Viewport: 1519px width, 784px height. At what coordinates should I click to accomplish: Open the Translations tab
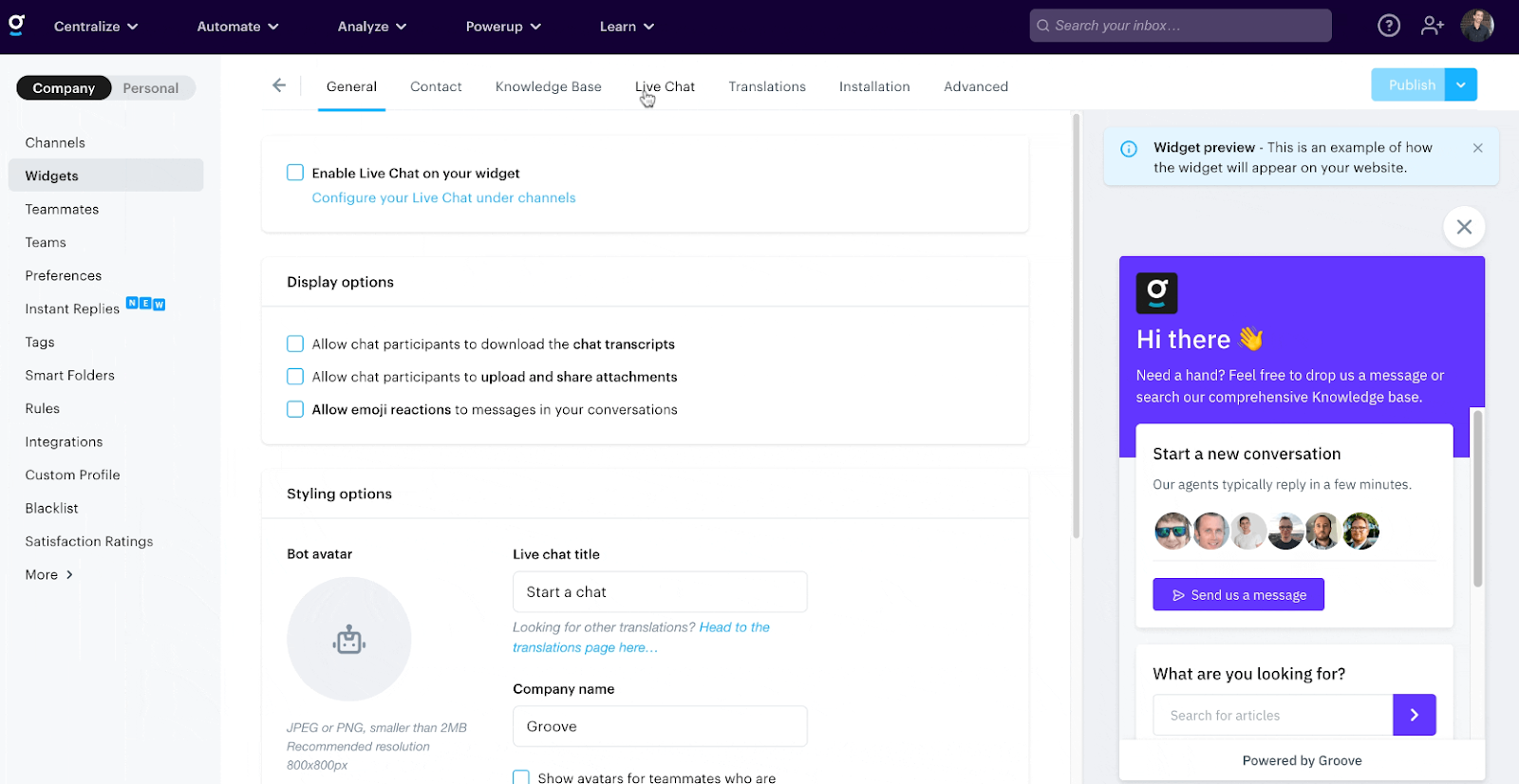click(x=766, y=86)
